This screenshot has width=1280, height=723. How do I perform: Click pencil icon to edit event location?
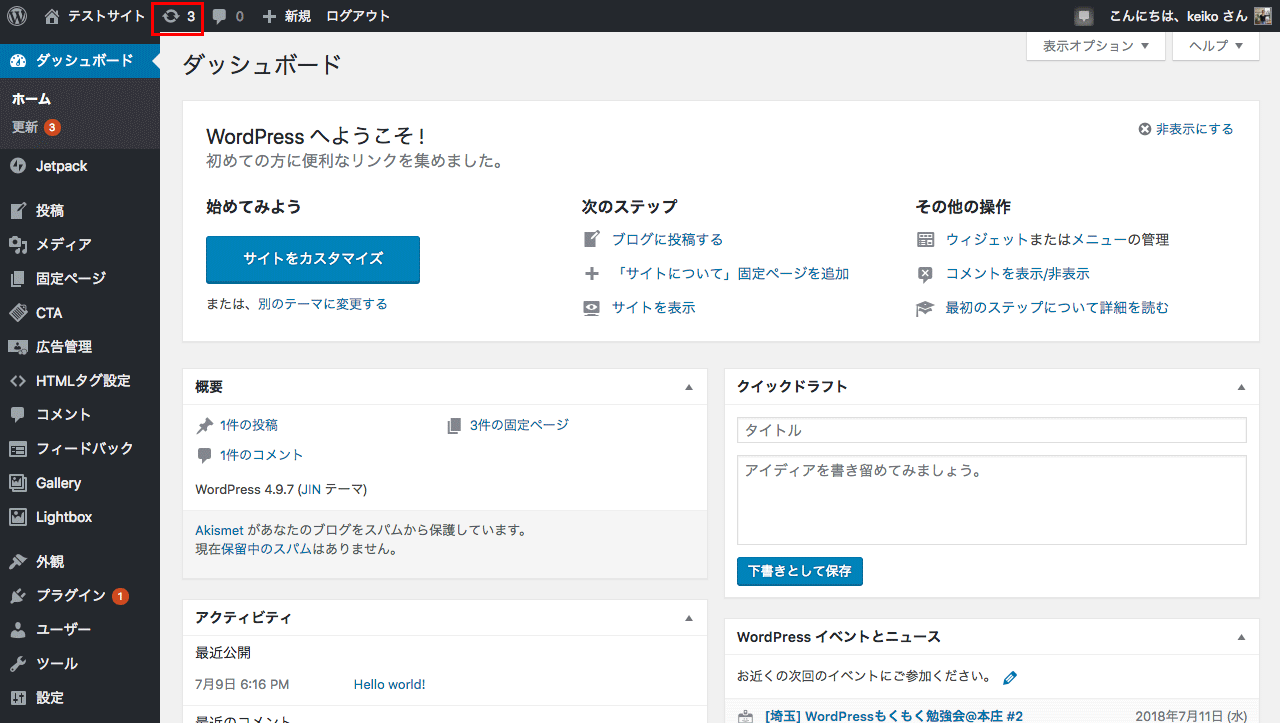point(1010,678)
